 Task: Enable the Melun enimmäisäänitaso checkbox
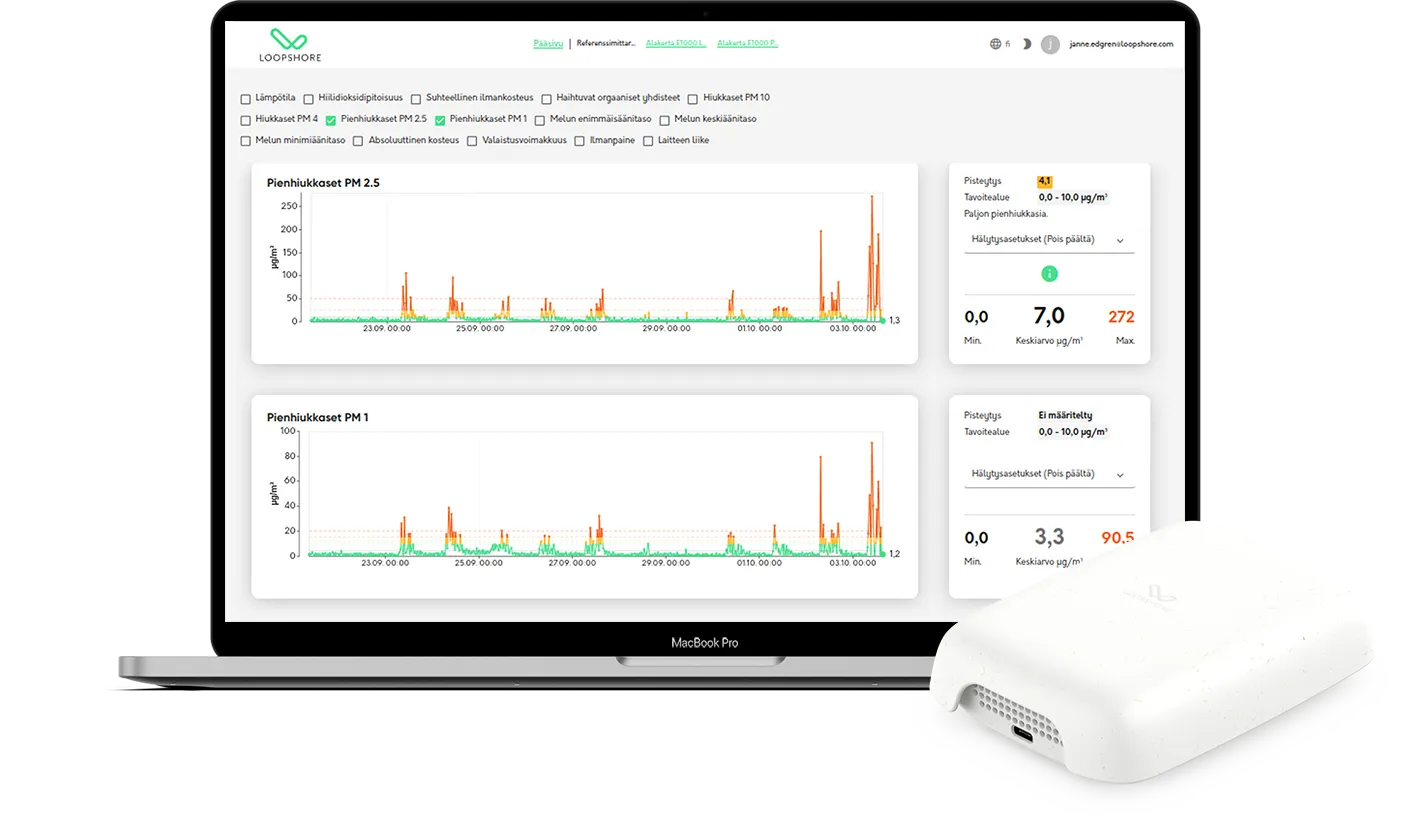coord(540,120)
